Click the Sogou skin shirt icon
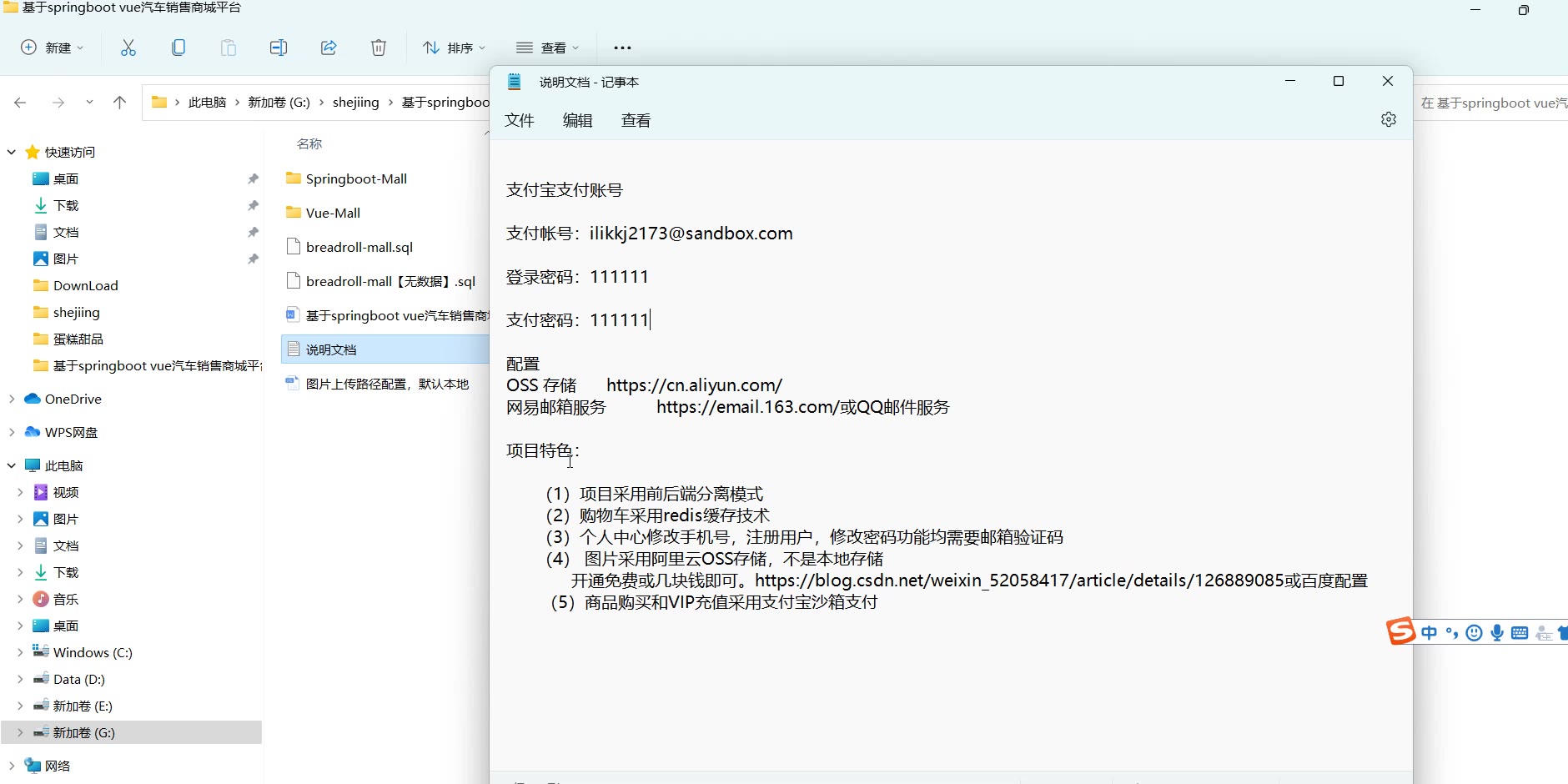The image size is (1568, 784). tap(1562, 633)
